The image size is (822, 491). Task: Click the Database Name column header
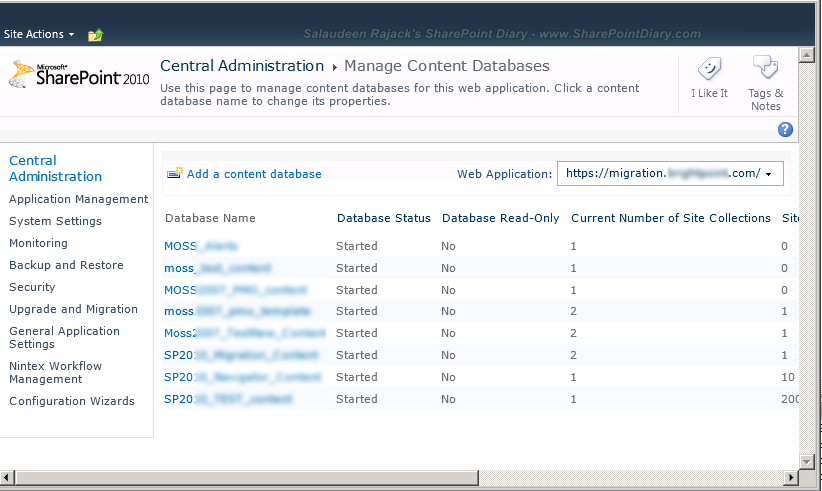(210, 218)
